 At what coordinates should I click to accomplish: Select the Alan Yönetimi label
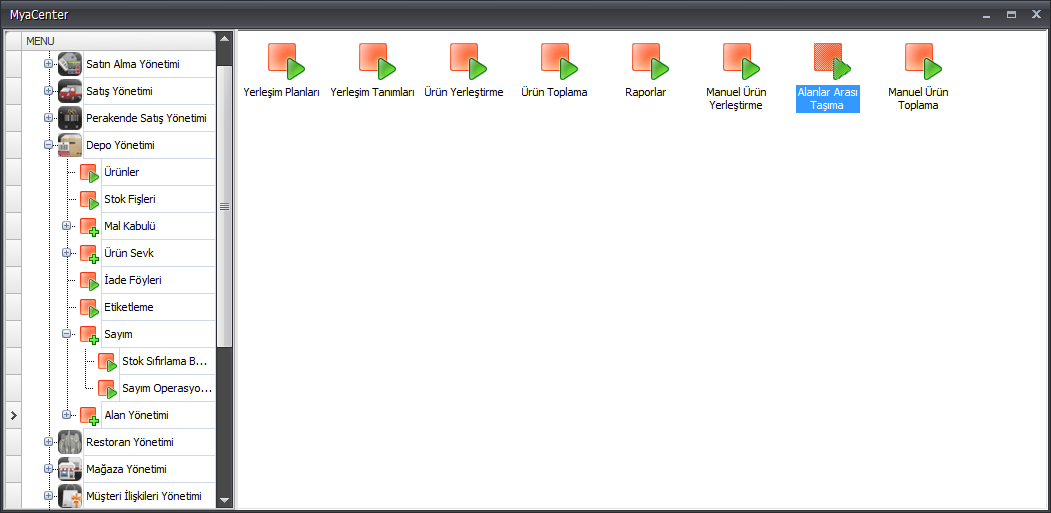coord(137,415)
